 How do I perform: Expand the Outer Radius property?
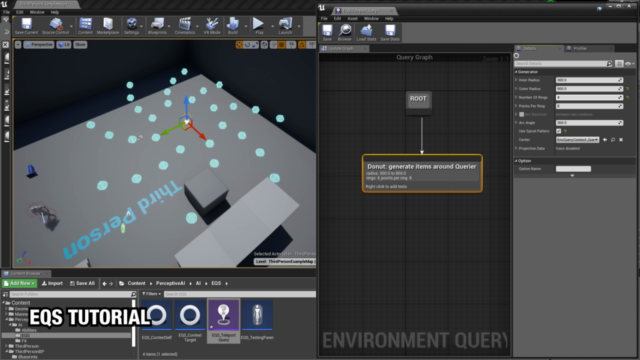tap(516, 89)
